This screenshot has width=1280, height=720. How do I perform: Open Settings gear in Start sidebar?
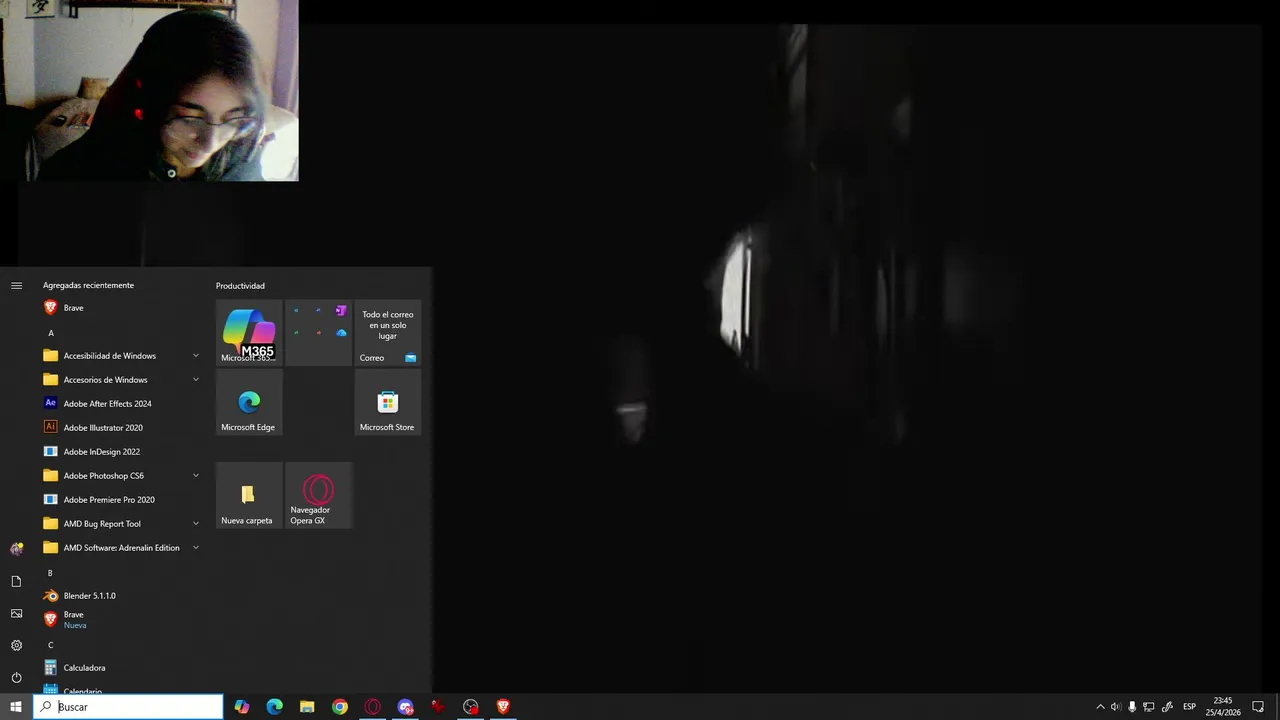coord(16,645)
